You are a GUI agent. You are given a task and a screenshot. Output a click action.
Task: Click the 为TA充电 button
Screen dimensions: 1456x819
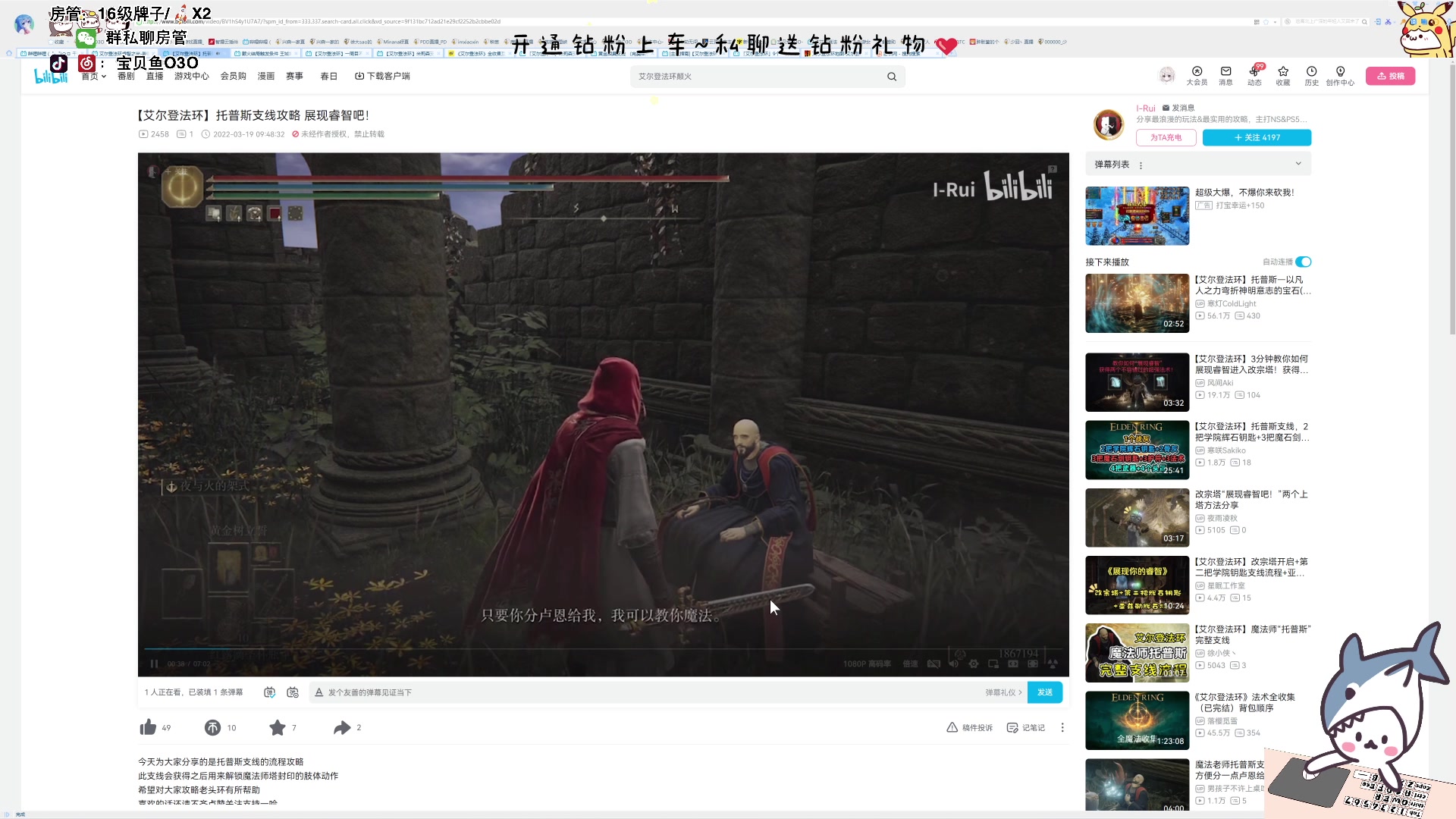(1166, 137)
